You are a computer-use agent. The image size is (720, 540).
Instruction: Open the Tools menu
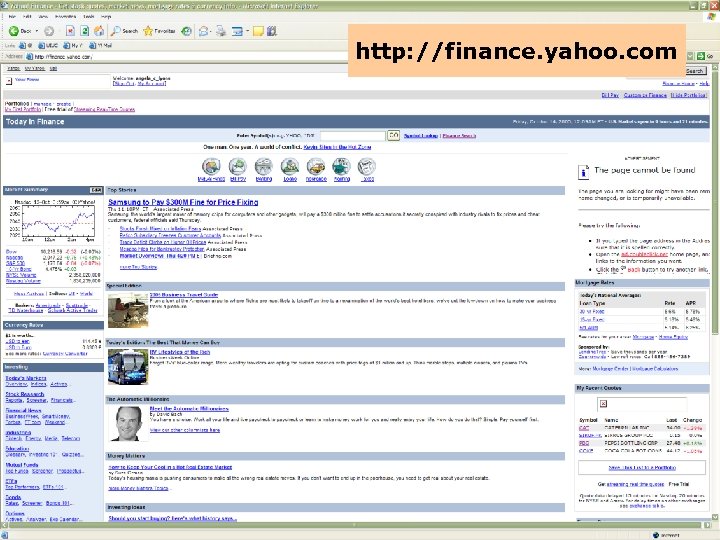point(89,16)
